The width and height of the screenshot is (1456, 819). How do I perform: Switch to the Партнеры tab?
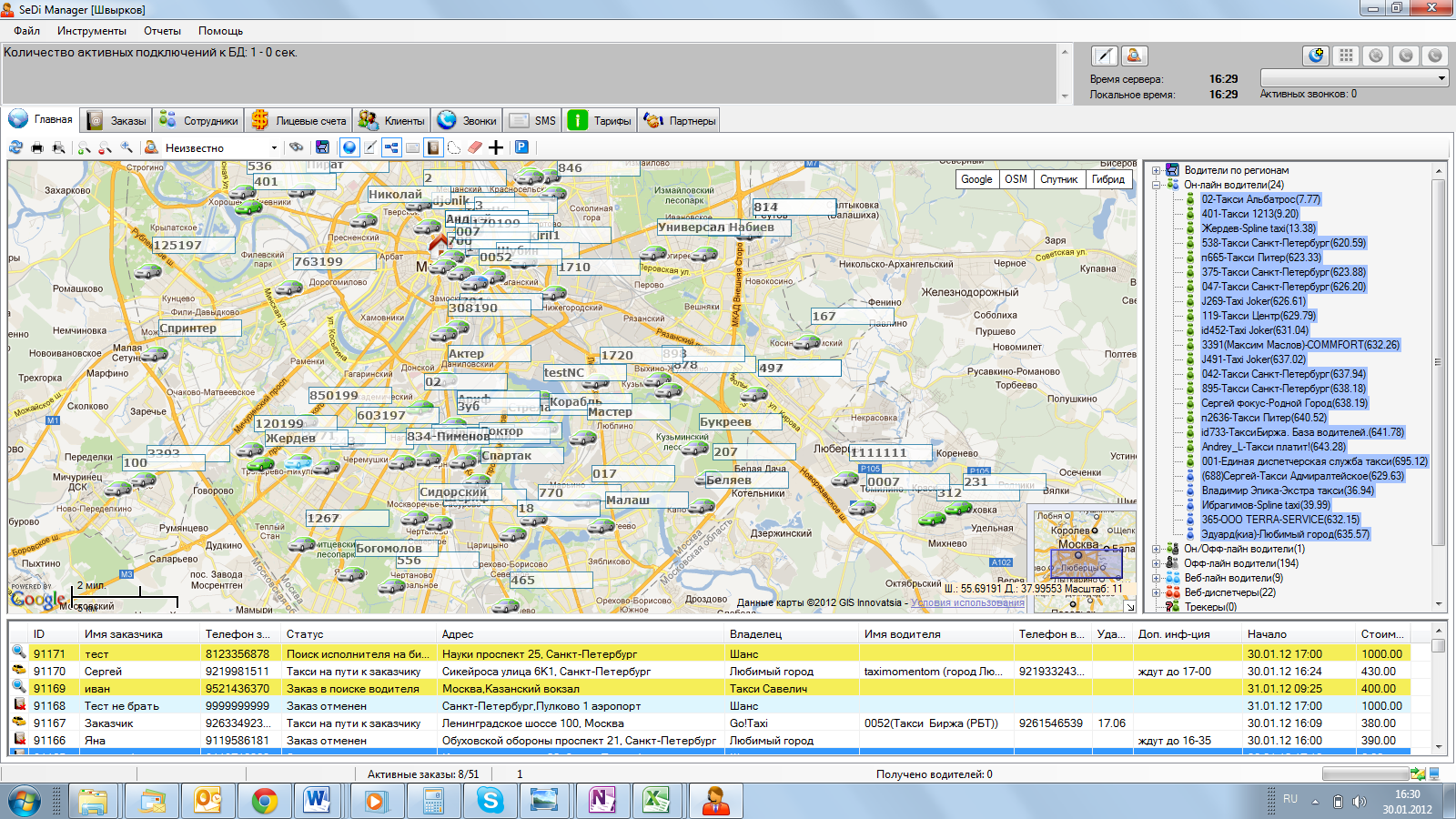tap(680, 120)
